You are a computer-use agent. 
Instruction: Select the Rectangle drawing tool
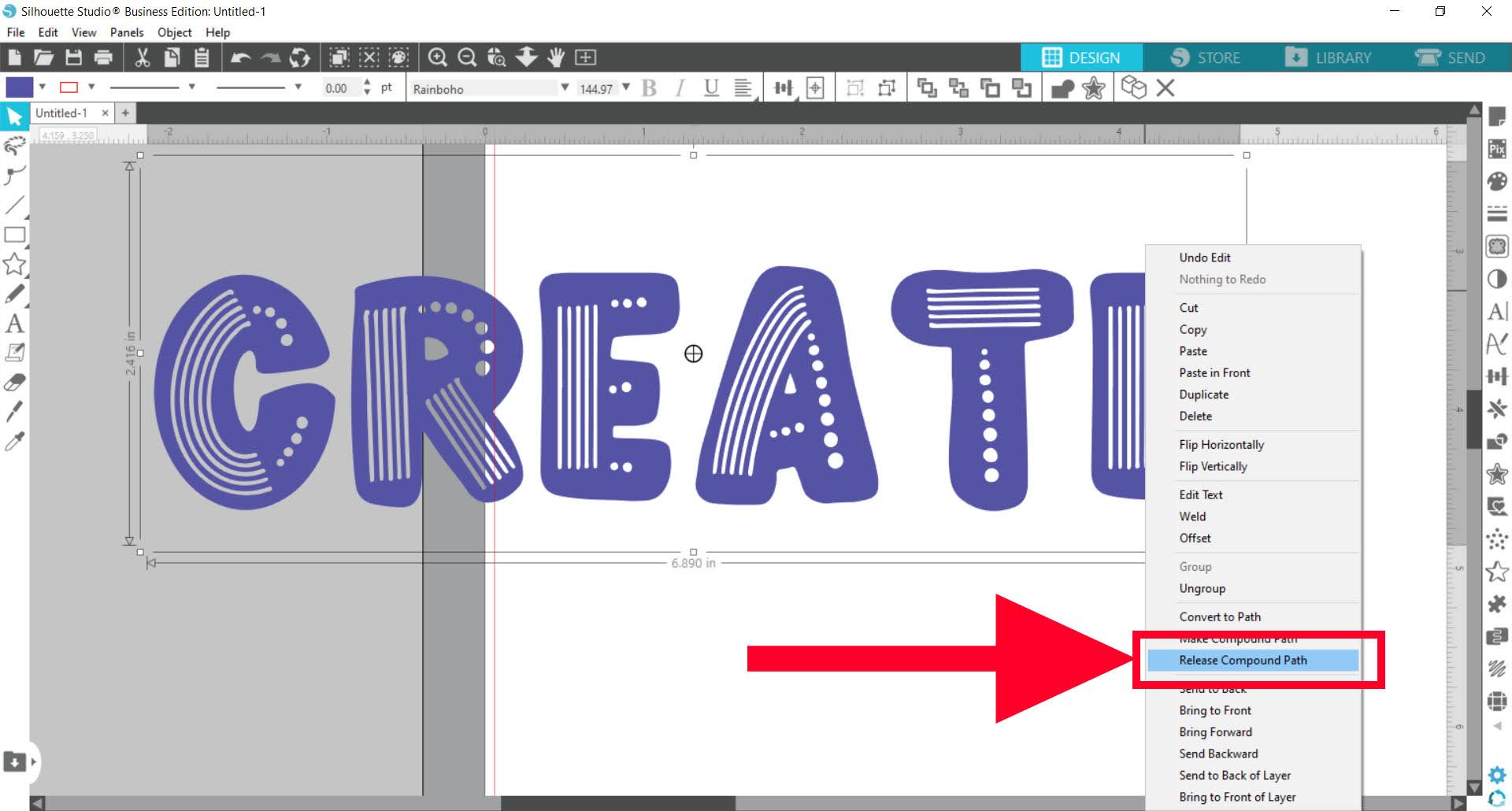pos(14,235)
